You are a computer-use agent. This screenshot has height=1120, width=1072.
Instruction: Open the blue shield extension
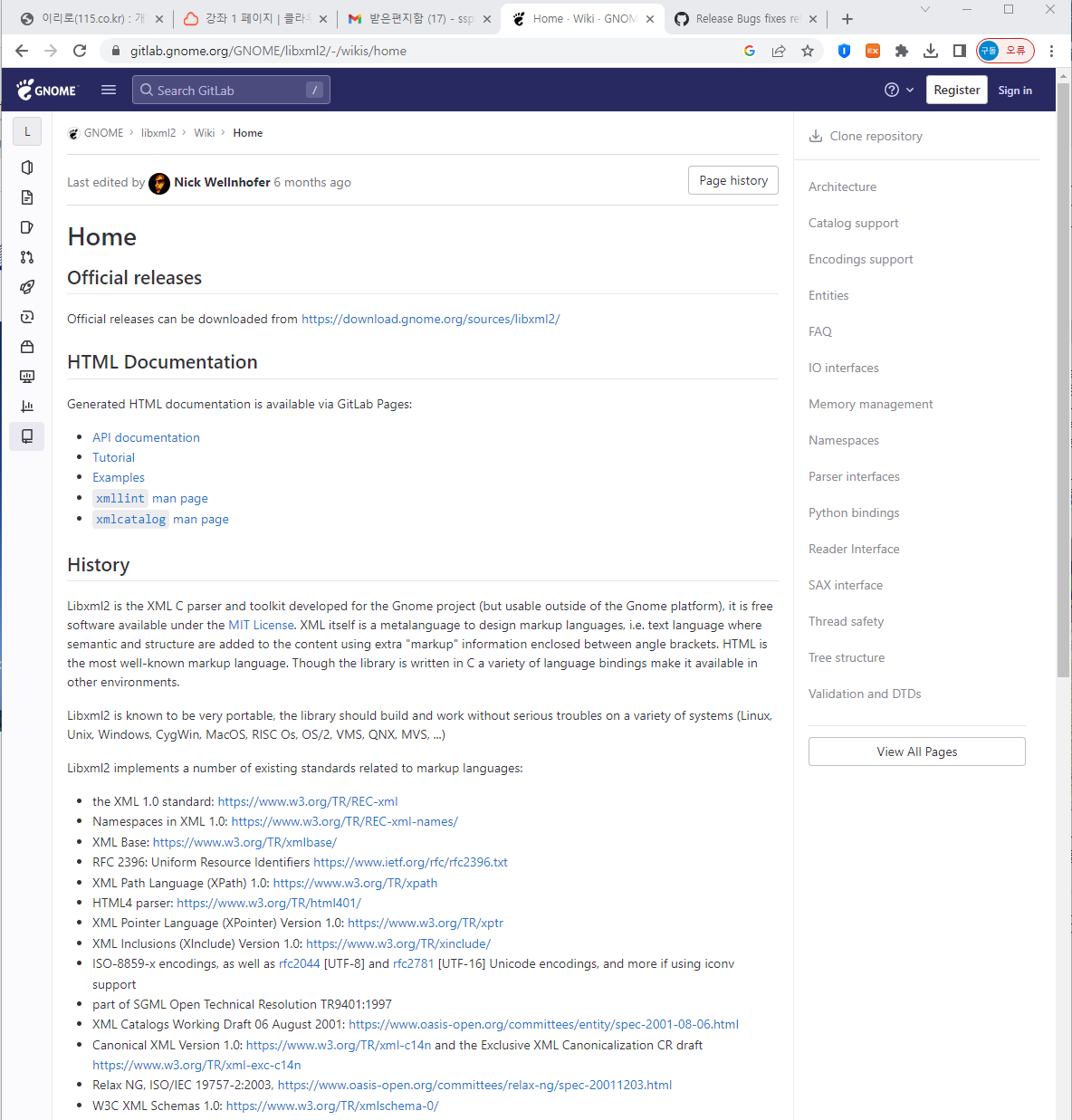(x=844, y=51)
